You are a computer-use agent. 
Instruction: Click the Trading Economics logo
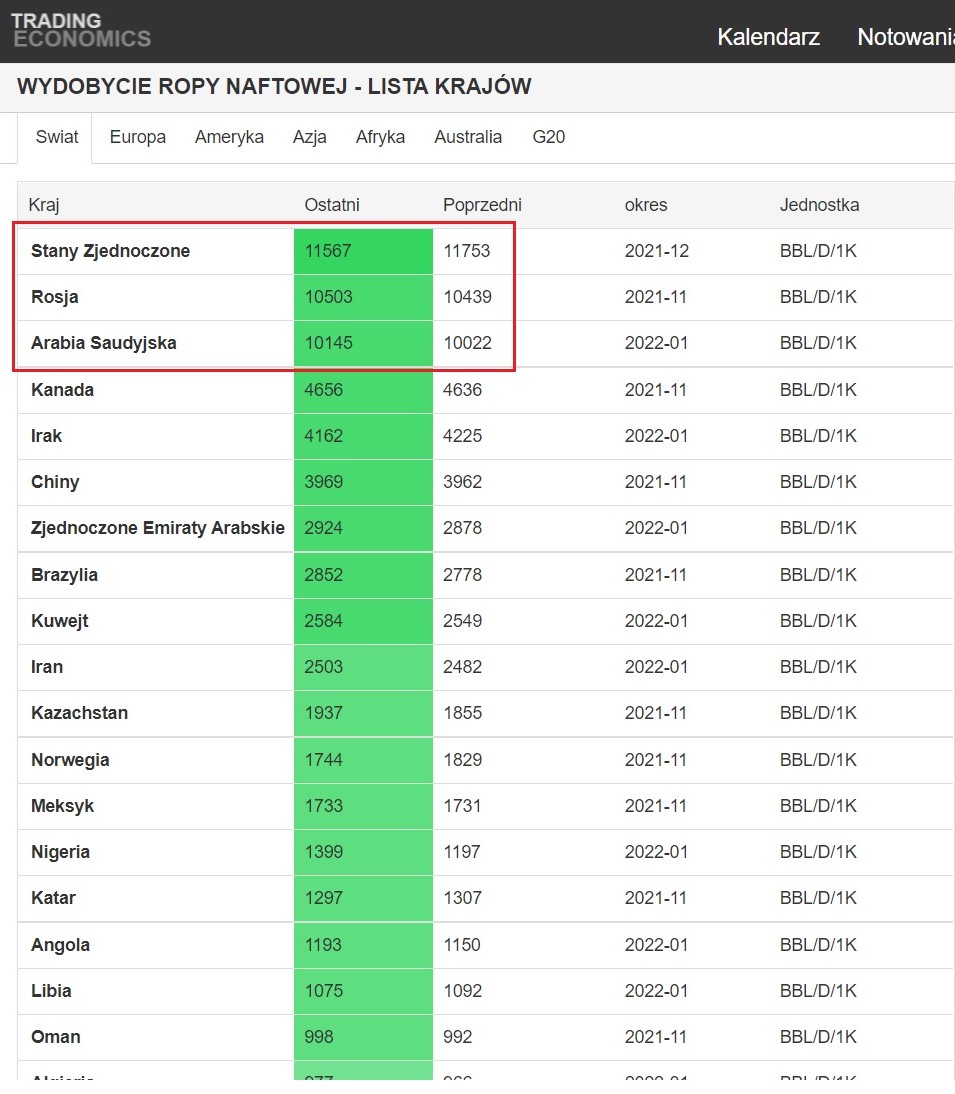coord(81,31)
